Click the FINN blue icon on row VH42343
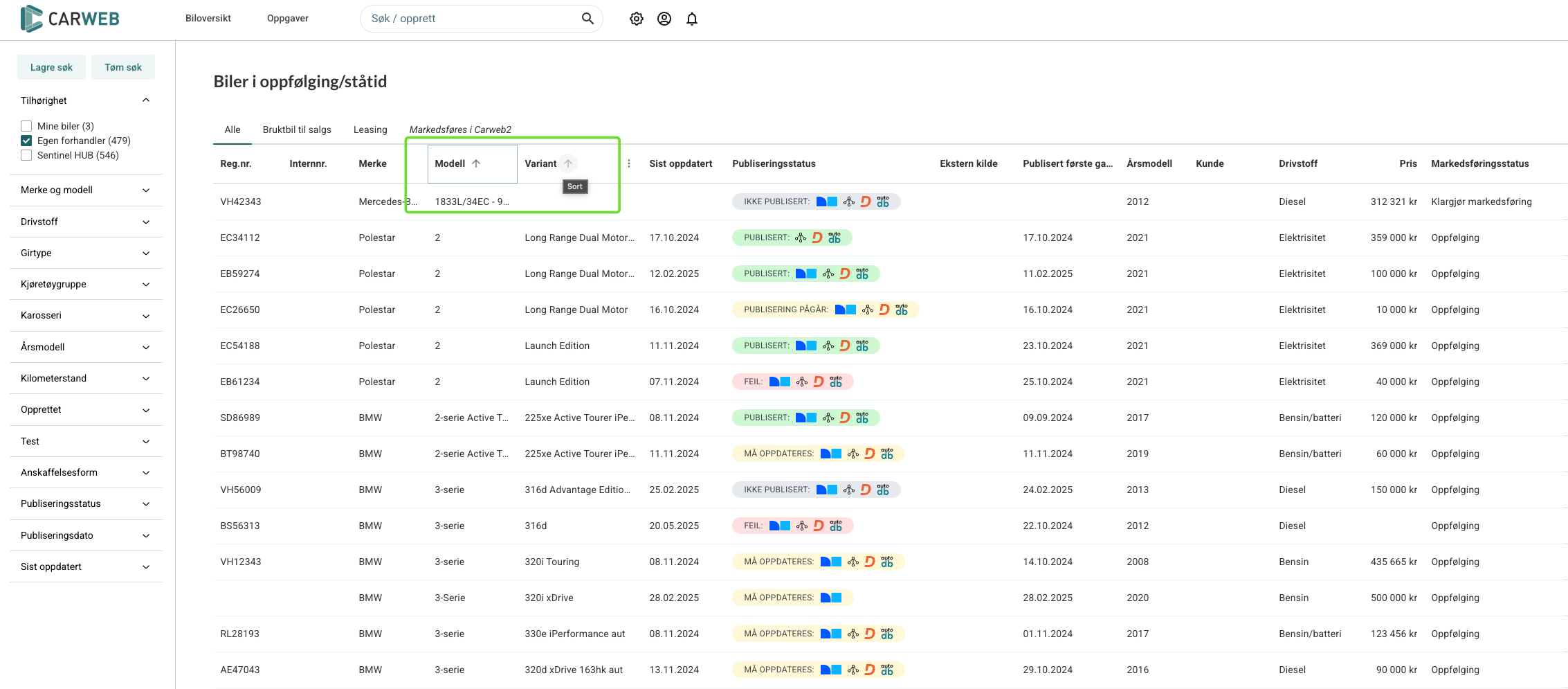The image size is (1568, 689). [x=826, y=202]
